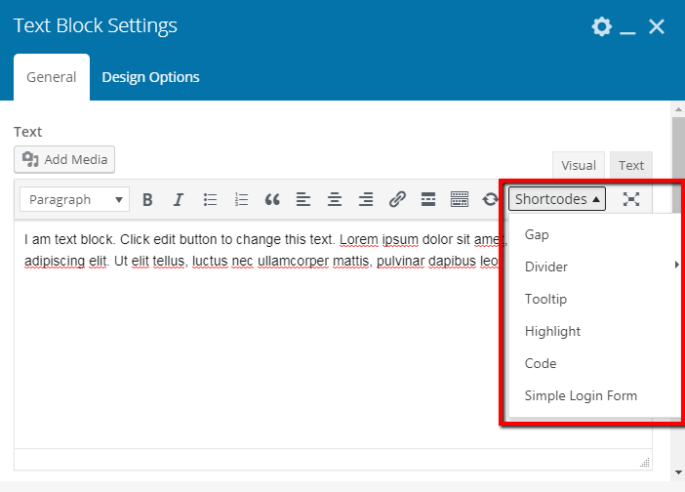This screenshot has height=492, width=685.
Task: Click the Add Media button
Action: click(66, 159)
